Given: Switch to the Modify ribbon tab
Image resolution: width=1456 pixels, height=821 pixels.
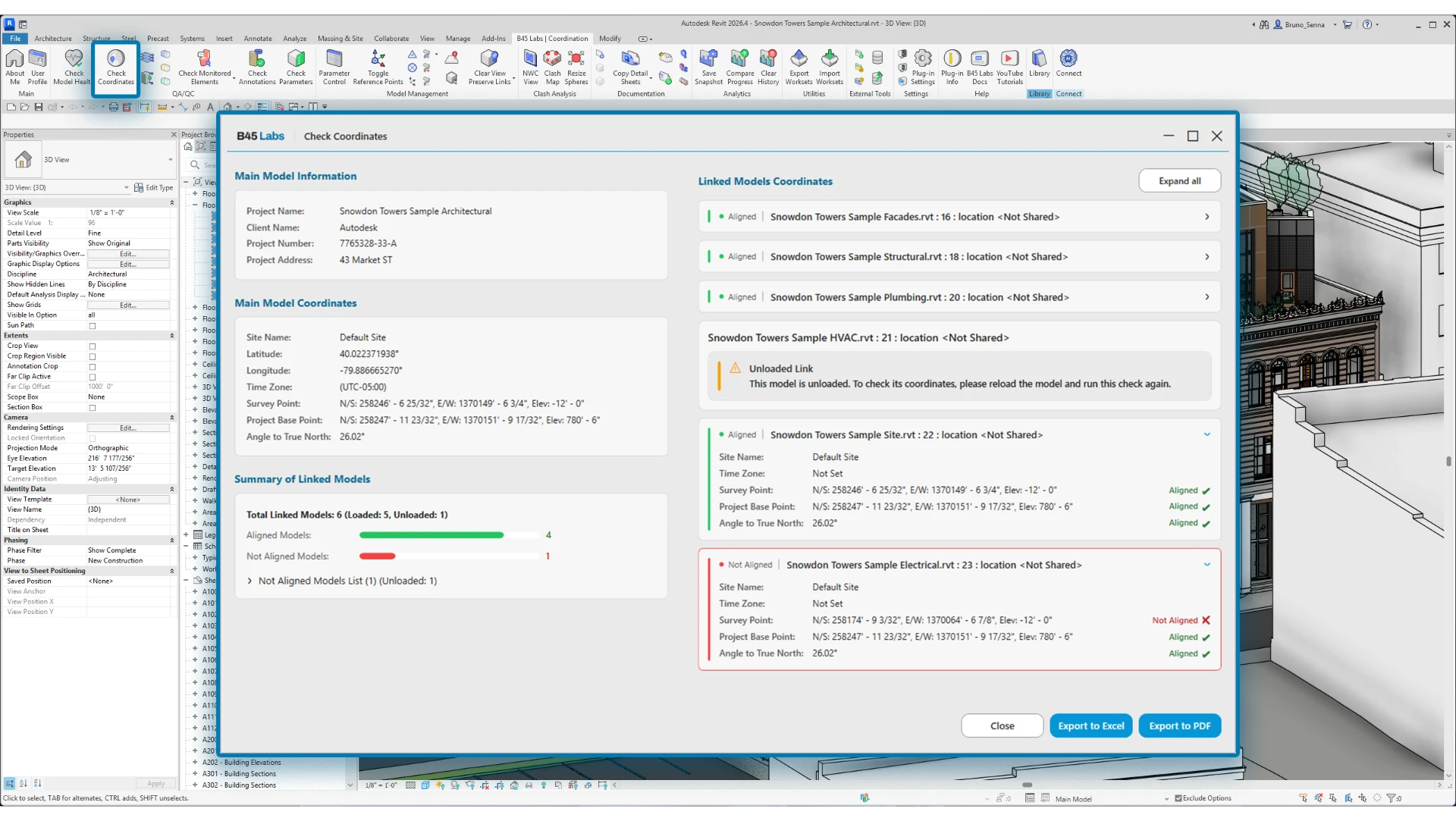Looking at the screenshot, I should point(610,39).
